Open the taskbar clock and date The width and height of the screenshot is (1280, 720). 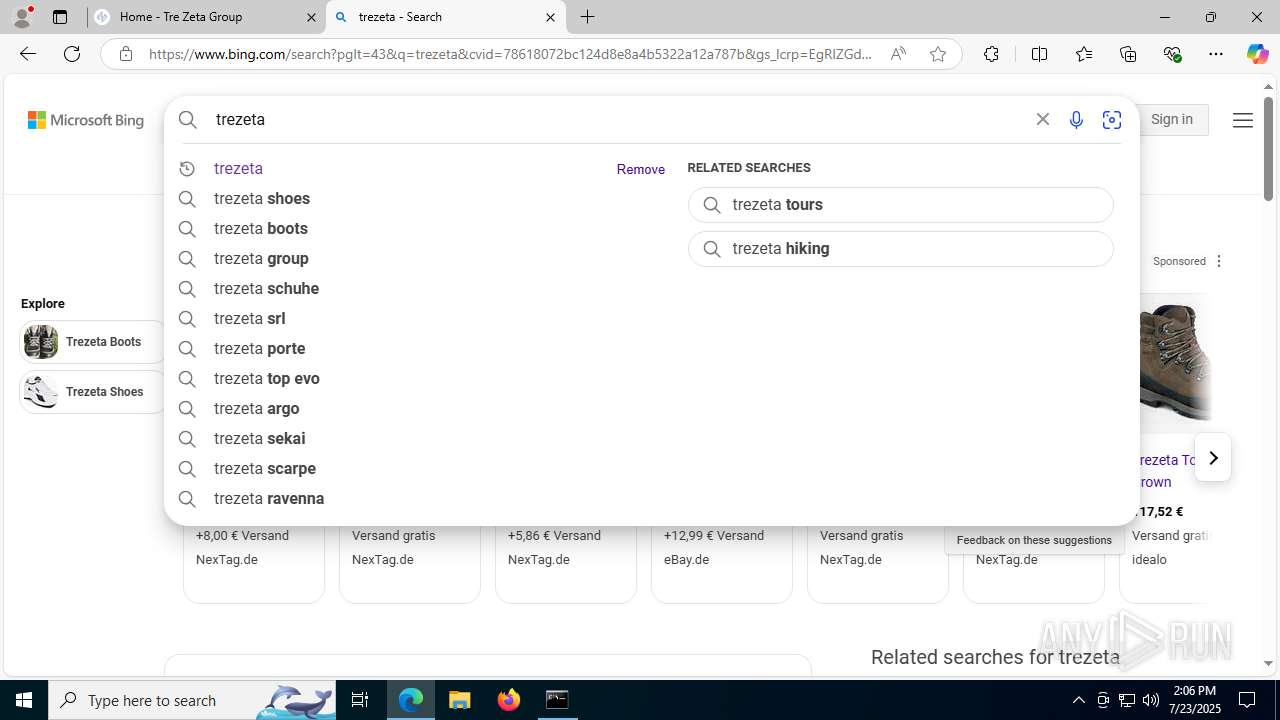(1194, 700)
